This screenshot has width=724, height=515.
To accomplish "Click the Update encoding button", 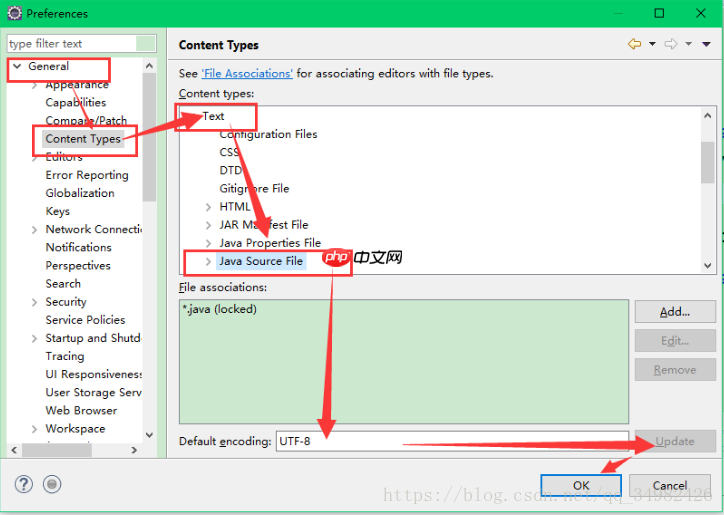I will tap(675, 441).
